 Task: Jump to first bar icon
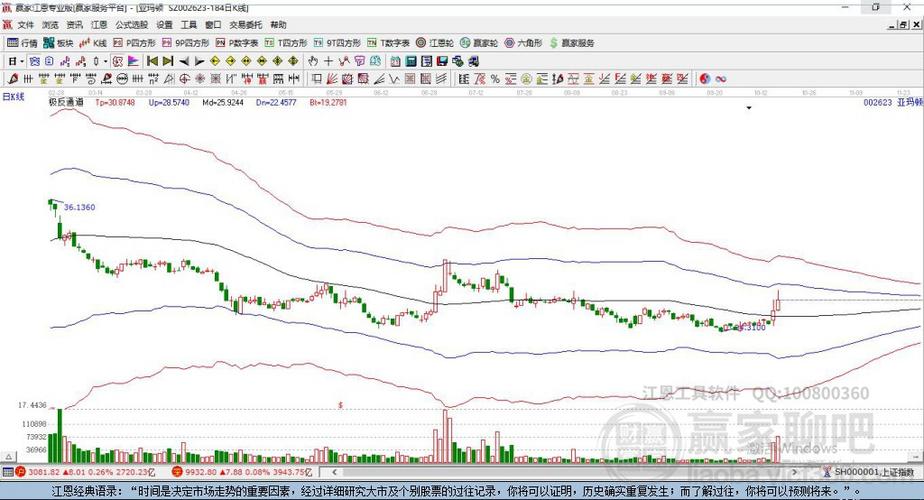[152, 61]
